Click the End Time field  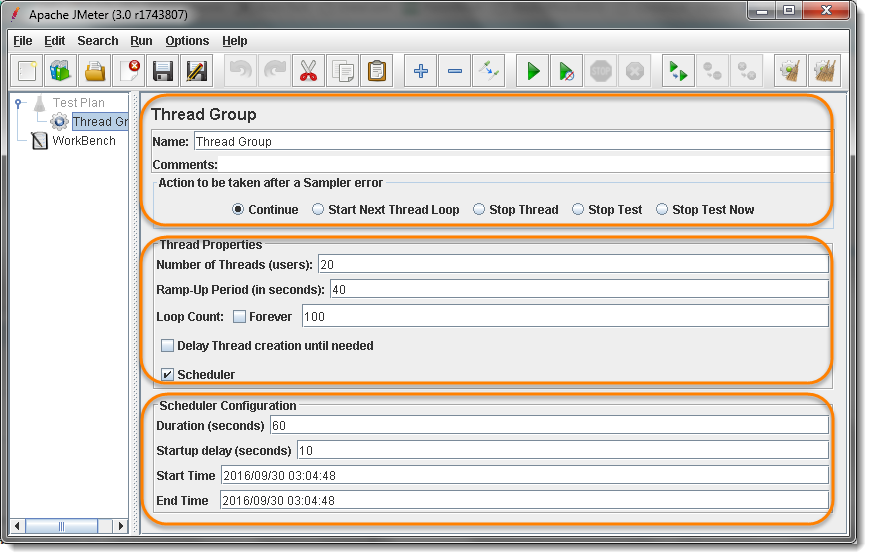coord(524,501)
